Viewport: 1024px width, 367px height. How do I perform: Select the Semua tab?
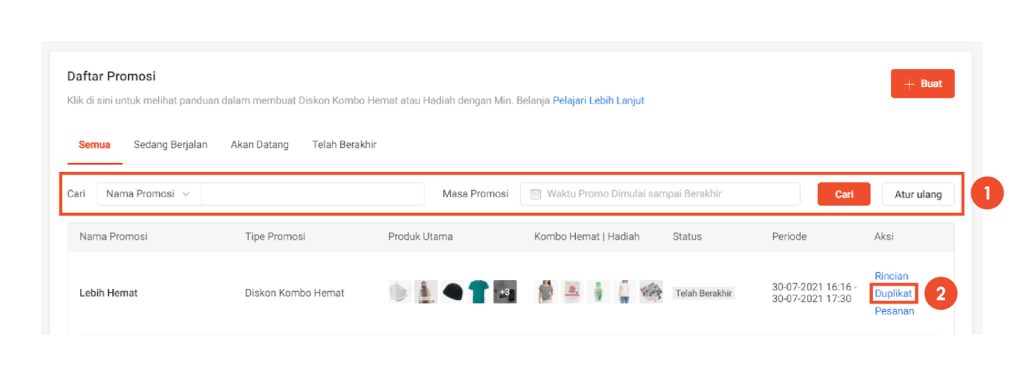pyautogui.click(x=95, y=144)
